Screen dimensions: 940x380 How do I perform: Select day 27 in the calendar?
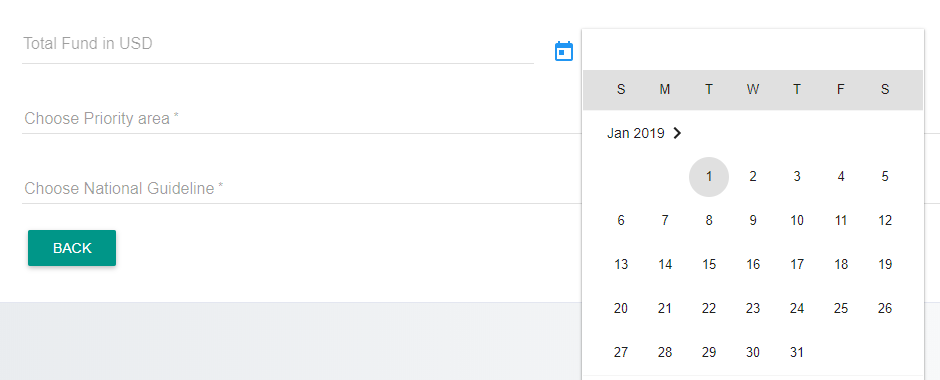click(621, 352)
